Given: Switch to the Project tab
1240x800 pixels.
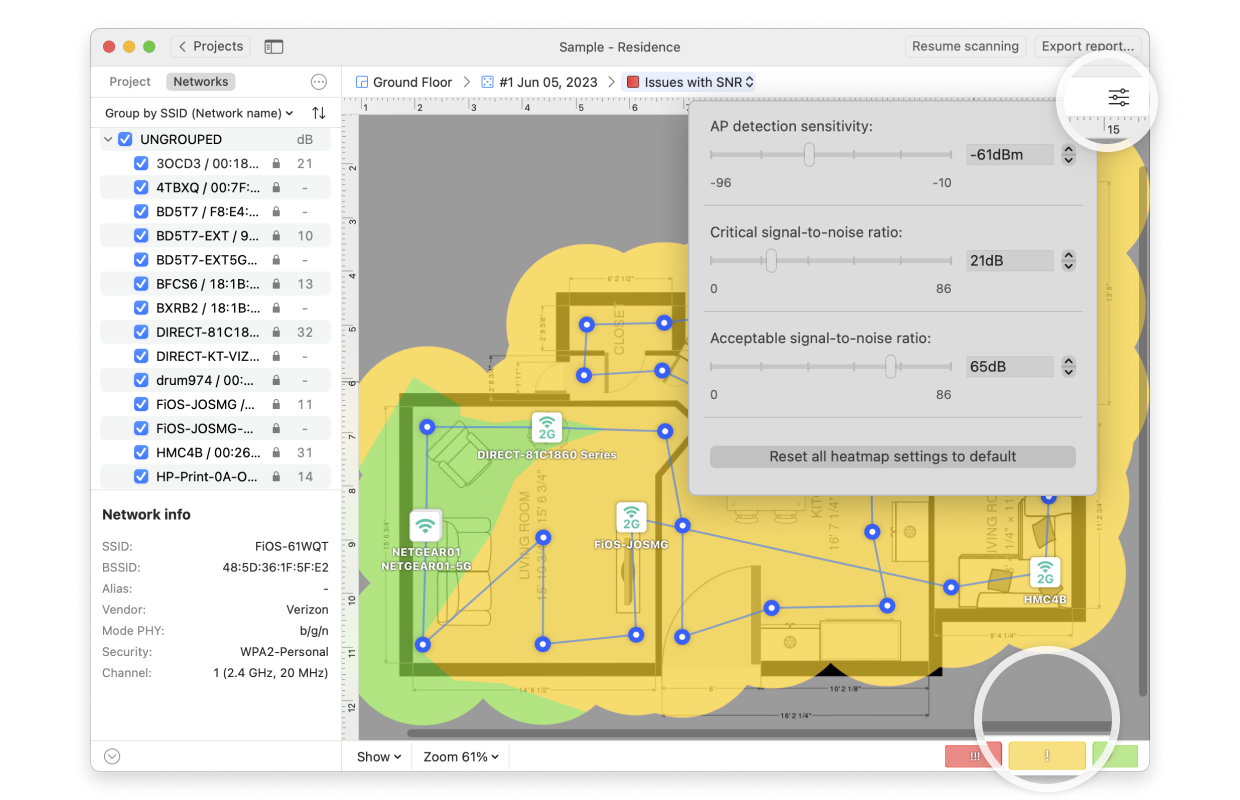Looking at the screenshot, I should (130, 82).
